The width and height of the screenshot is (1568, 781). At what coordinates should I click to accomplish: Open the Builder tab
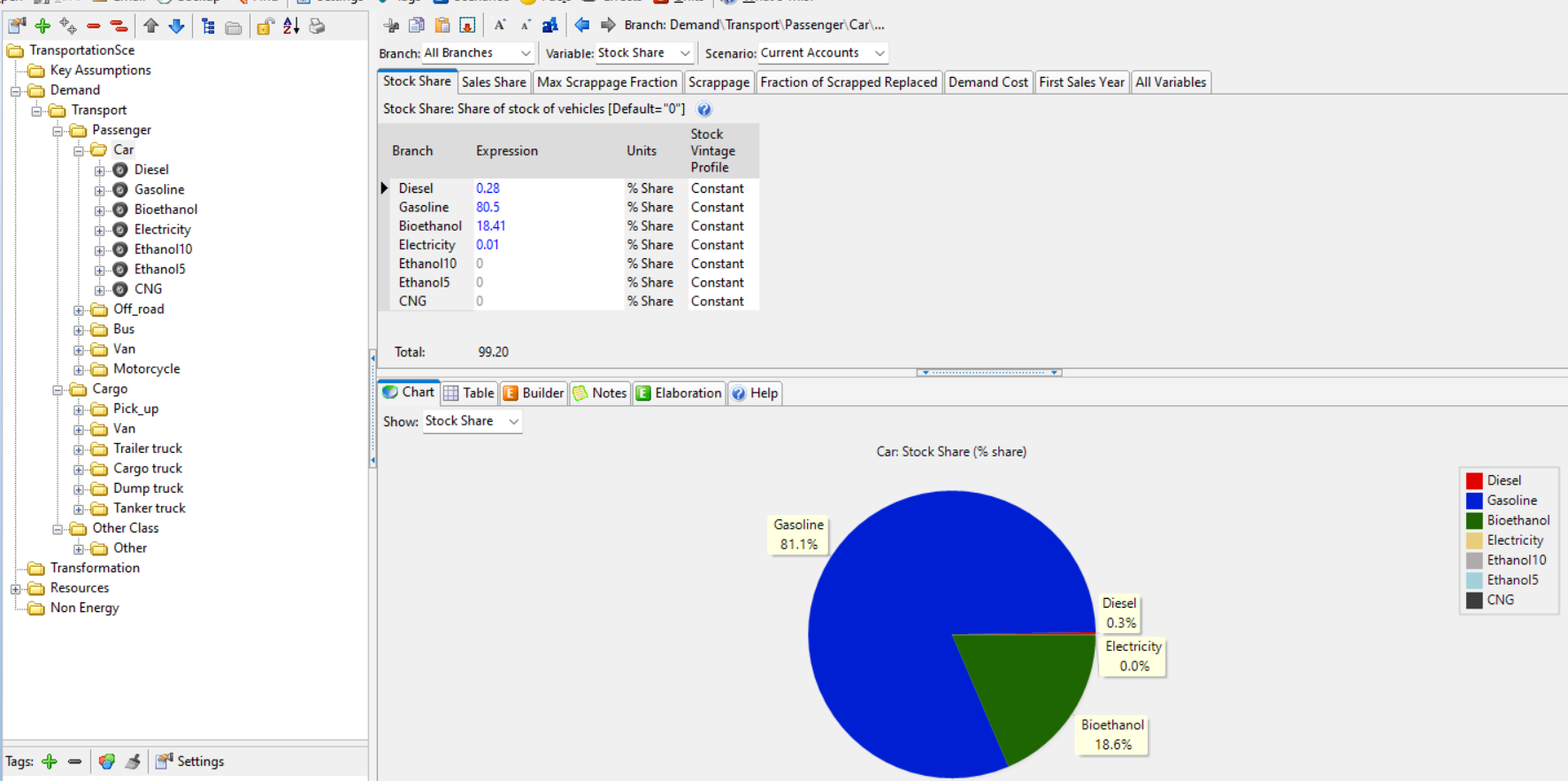[x=534, y=393]
